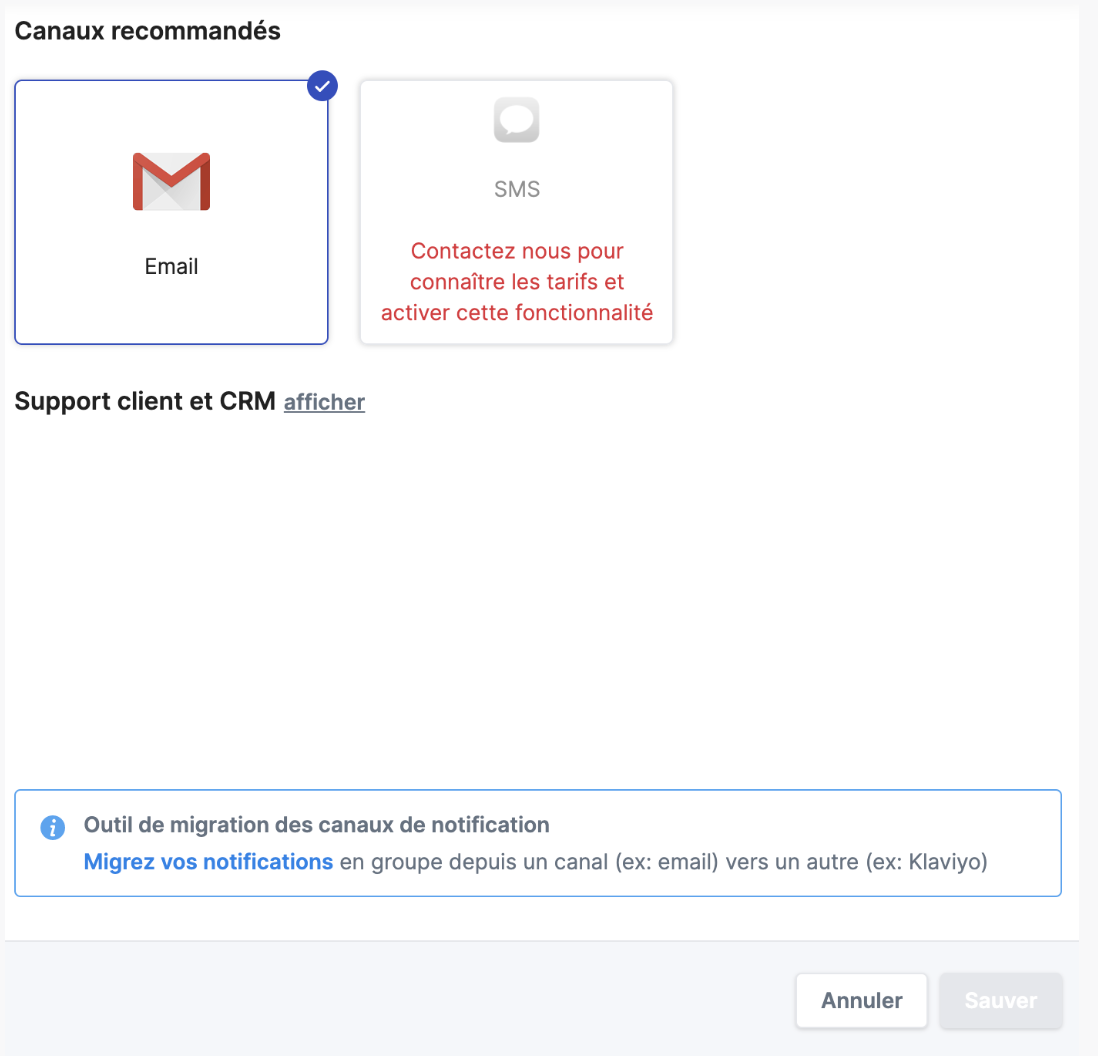Click the red Contactez nous pricing text
The height and width of the screenshot is (1056, 1098).
[516, 282]
